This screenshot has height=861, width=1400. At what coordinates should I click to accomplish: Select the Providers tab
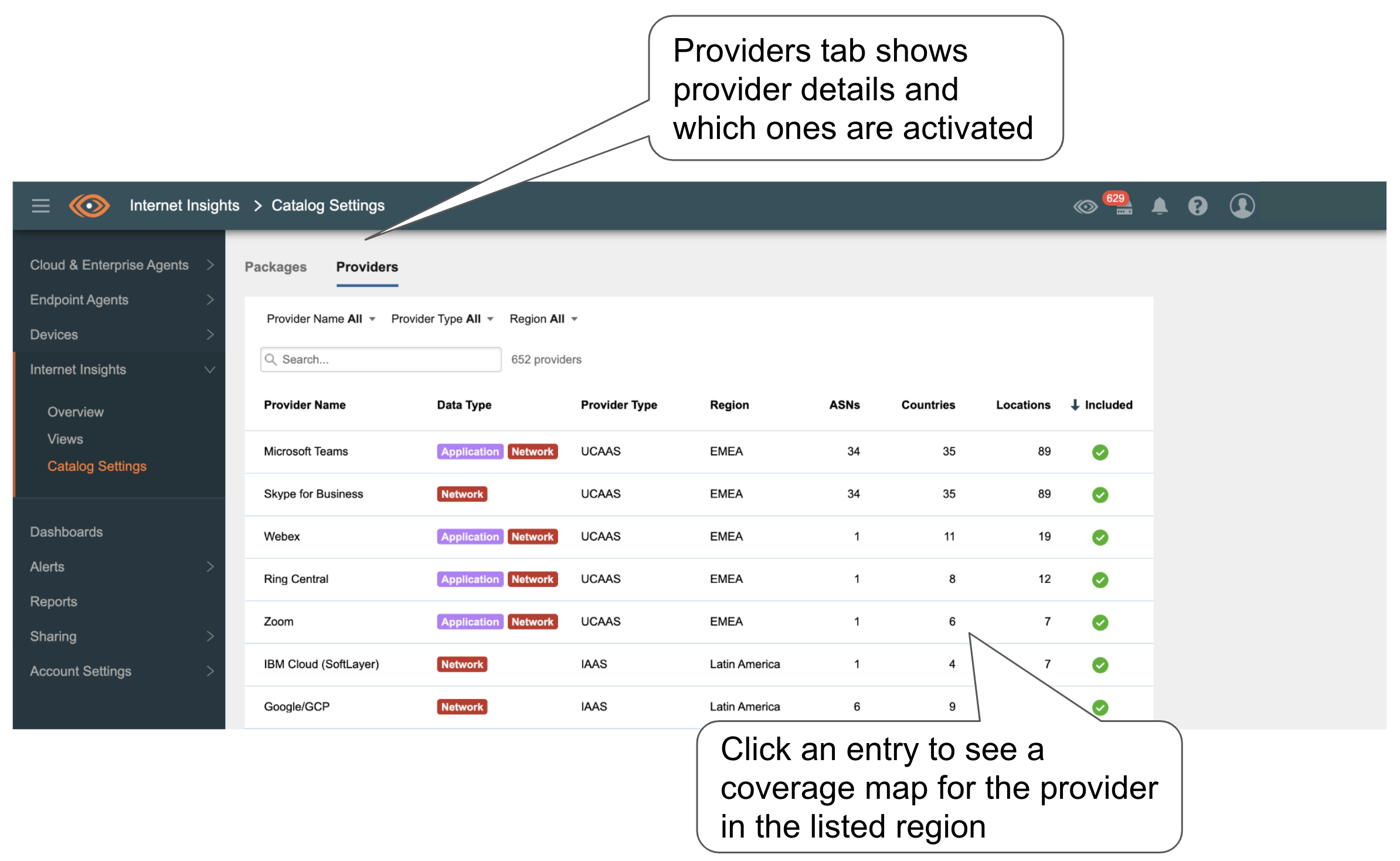pos(367,267)
